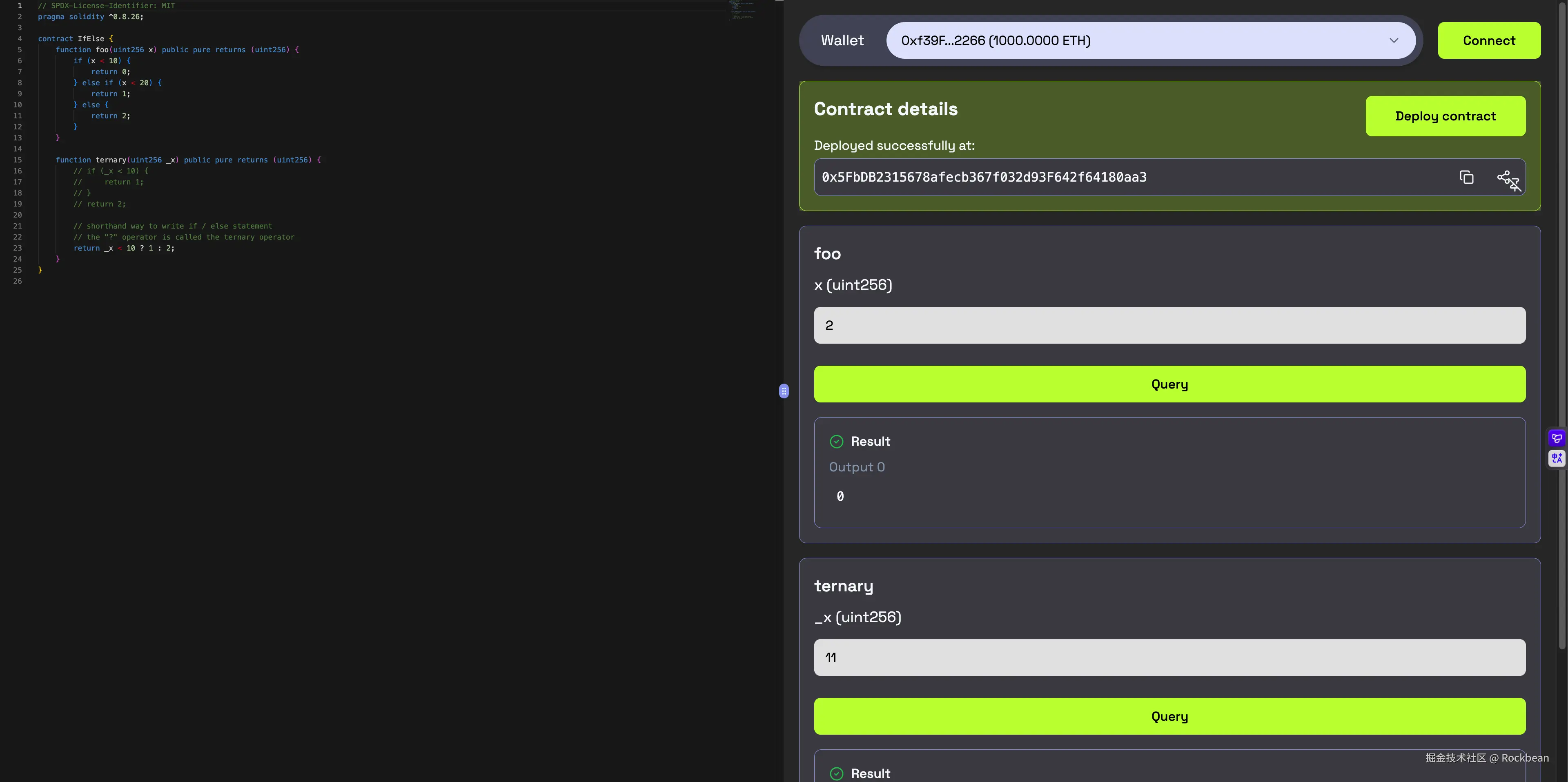The width and height of the screenshot is (1568, 782).
Task: Expand the wallet dropdown chevron
Action: point(1393,41)
